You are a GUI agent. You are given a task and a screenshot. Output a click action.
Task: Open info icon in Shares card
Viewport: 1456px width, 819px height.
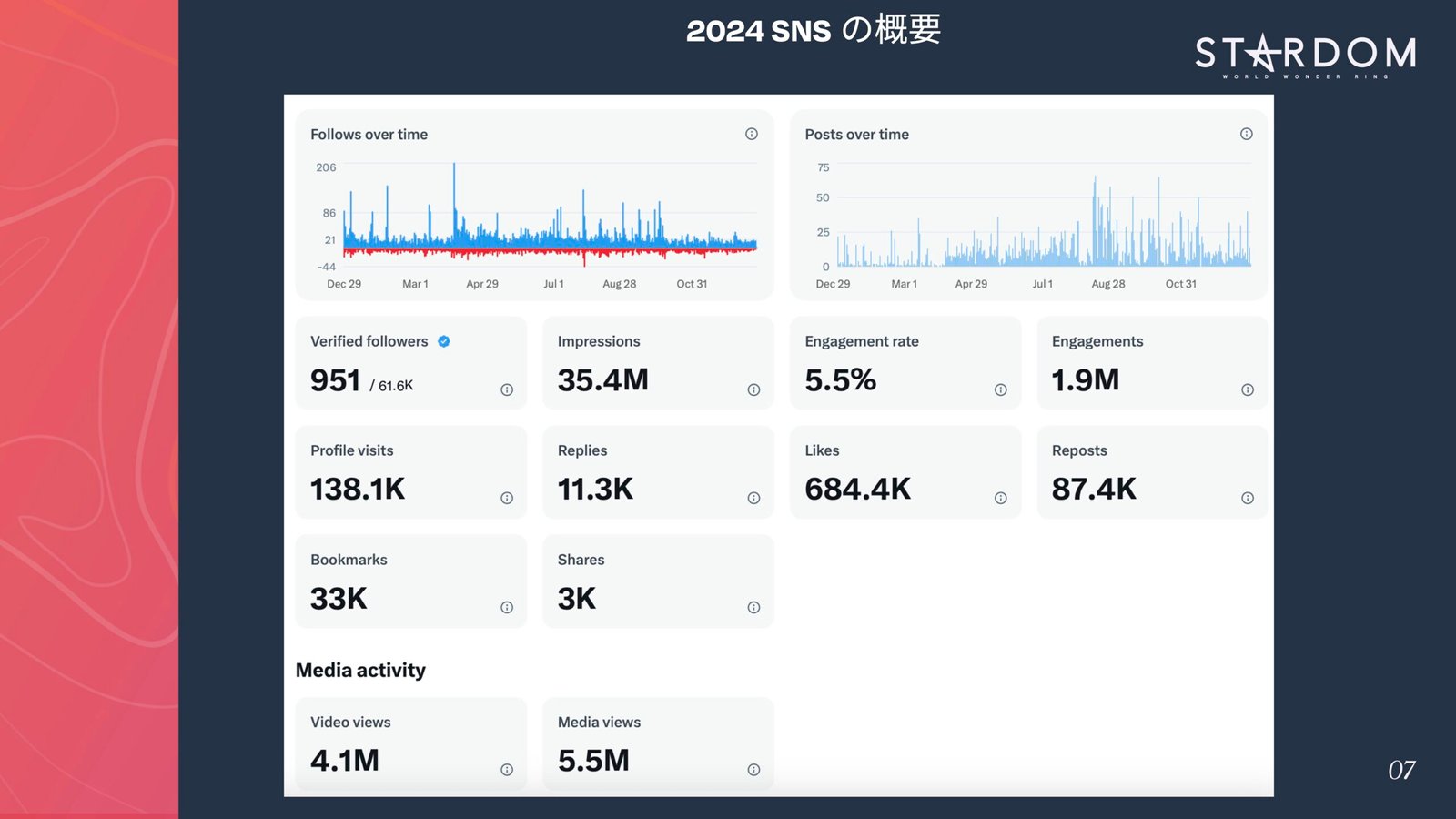(753, 607)
